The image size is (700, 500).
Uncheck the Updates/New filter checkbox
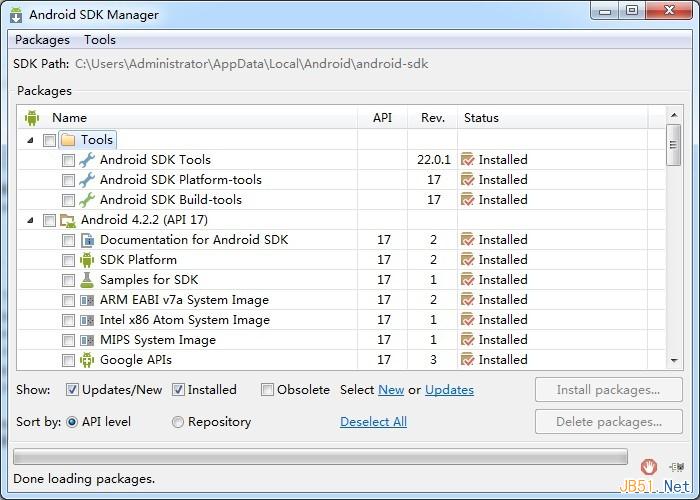[72, 390]
